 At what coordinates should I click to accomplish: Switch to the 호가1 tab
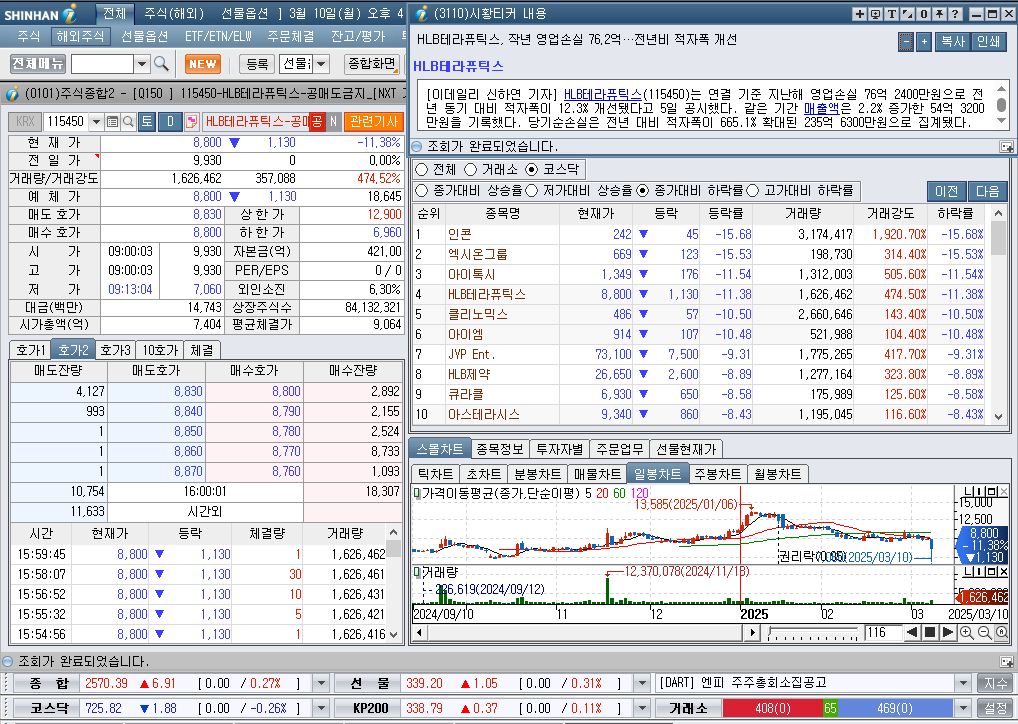point(31,350)
